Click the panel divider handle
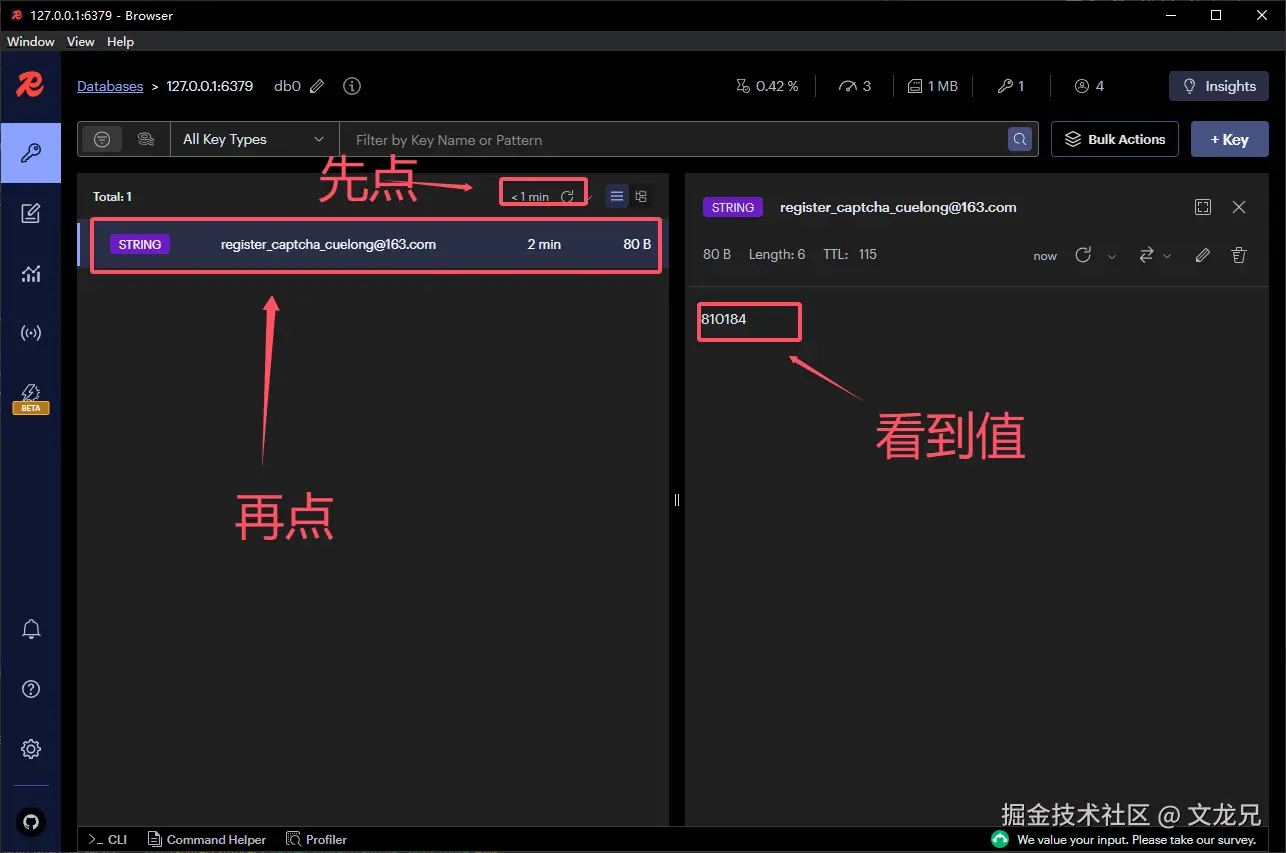Viewport: 1286px width, 853px height. coord(677,500)
